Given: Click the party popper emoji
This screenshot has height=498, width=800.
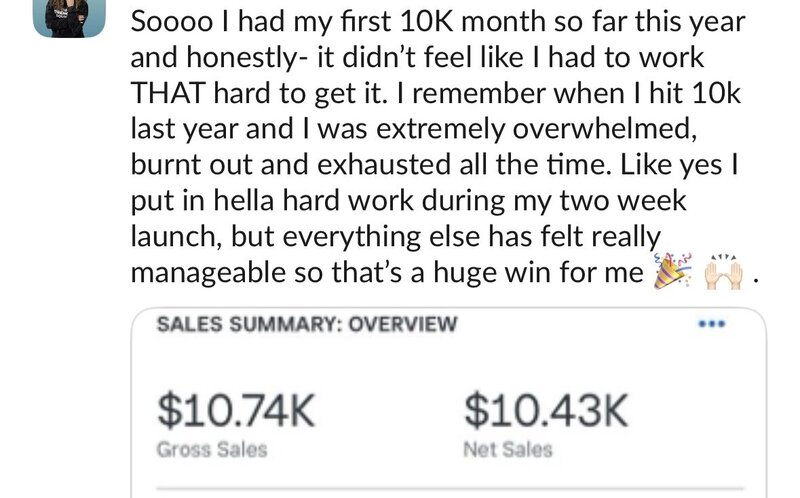Looking at the screenshot, I should coord(672,271).
